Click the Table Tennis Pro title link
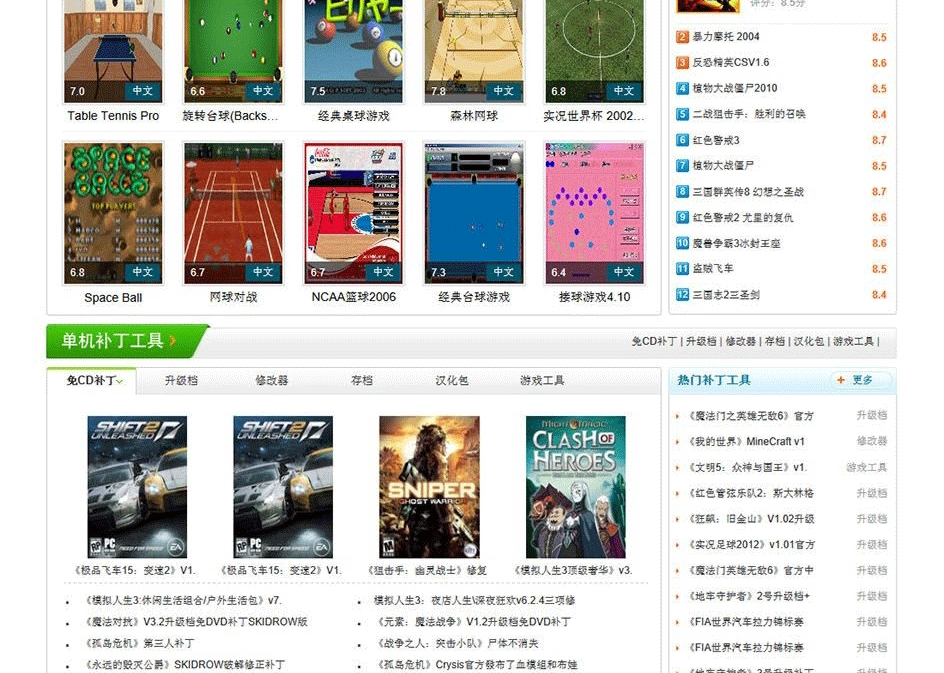Screen dimensions: 944x673 click(113, 116)
